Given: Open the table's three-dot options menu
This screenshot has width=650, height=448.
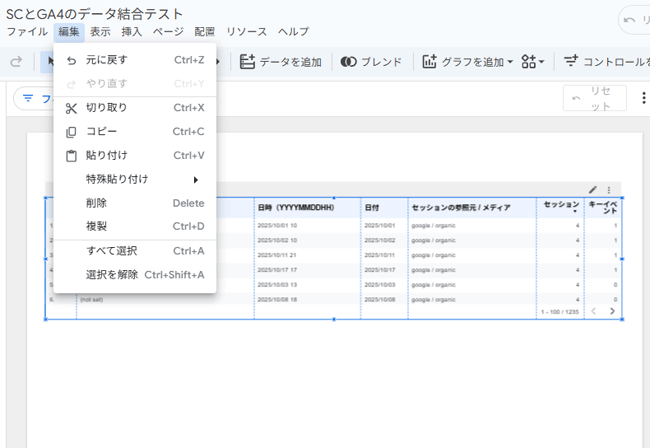Looking at the screenshot, I should point(609,190).
